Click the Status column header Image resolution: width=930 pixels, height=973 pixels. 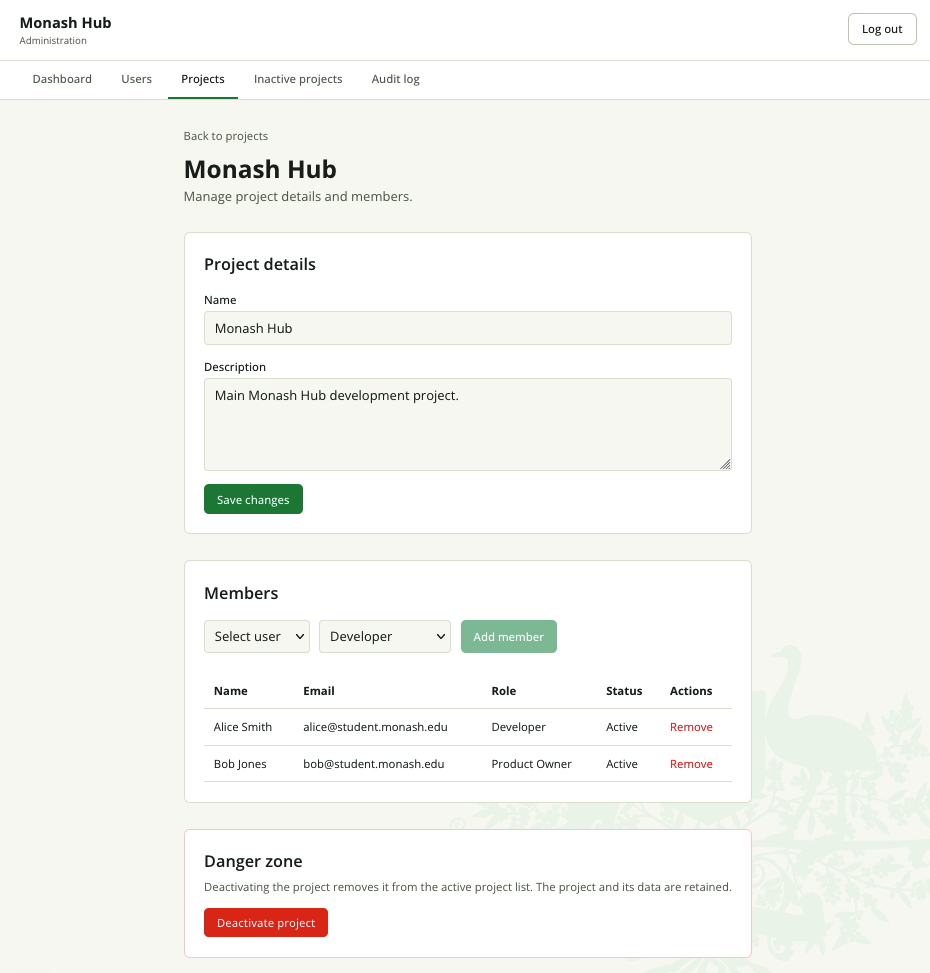tap(624, 691)
